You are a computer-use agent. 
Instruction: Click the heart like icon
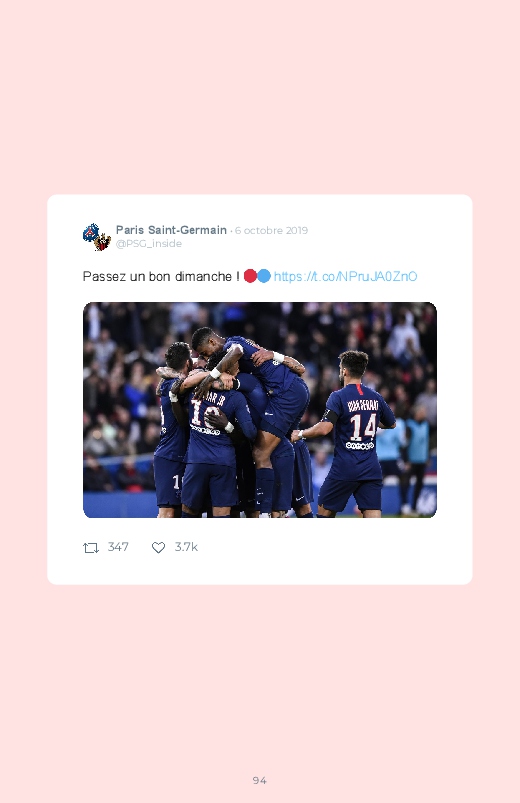(x=158, y=547)
